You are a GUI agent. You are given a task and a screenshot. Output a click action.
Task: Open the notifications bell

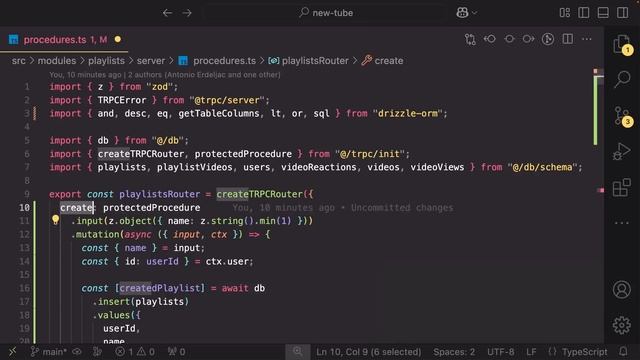point(623,351)
